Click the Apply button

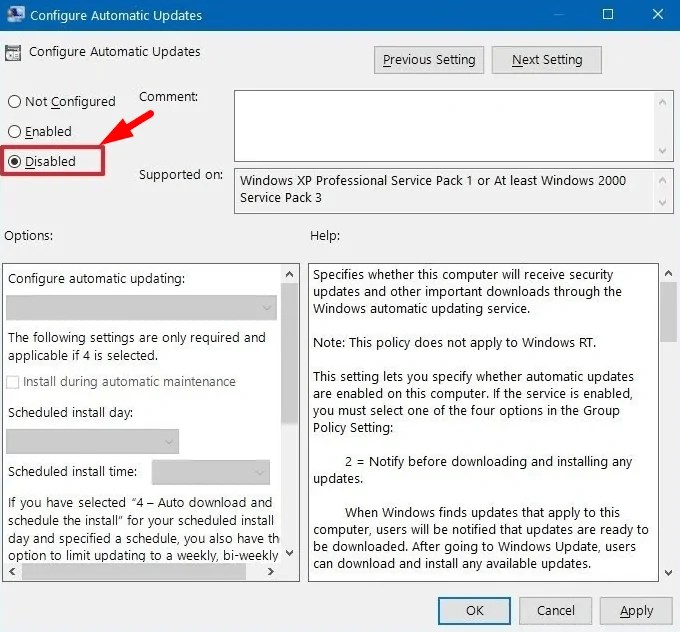[x=636, y=611]
